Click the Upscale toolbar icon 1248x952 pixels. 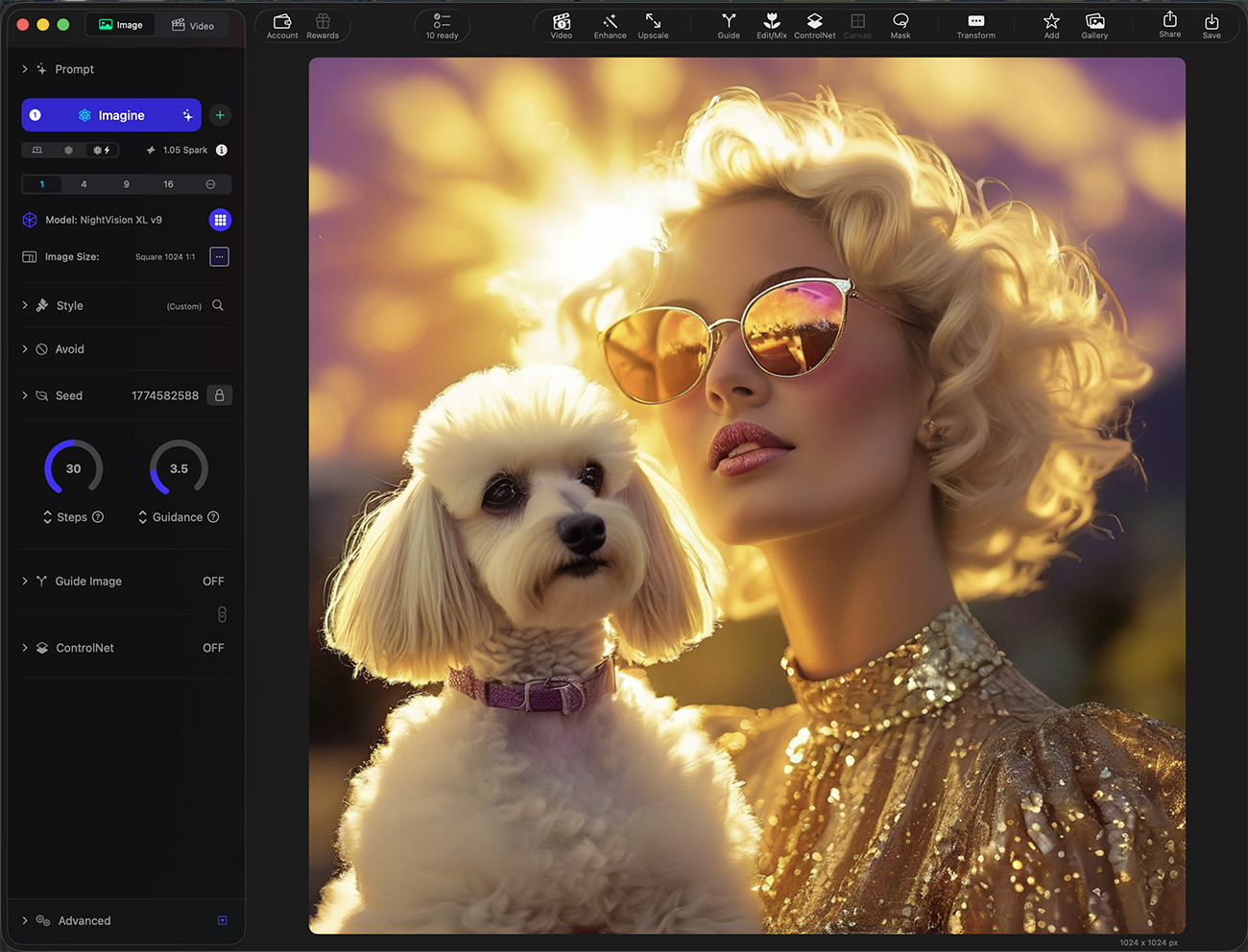tap(653, 26)
